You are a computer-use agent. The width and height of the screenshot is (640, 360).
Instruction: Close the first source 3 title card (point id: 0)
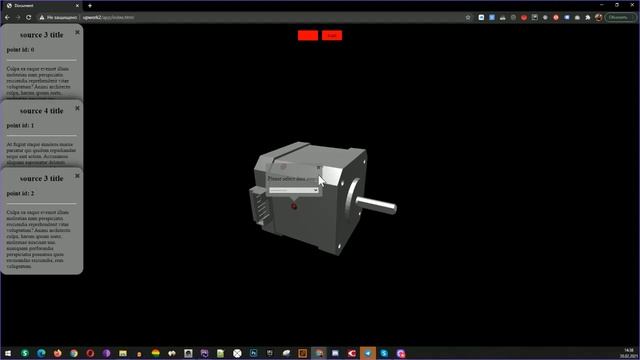coord(77,32)
